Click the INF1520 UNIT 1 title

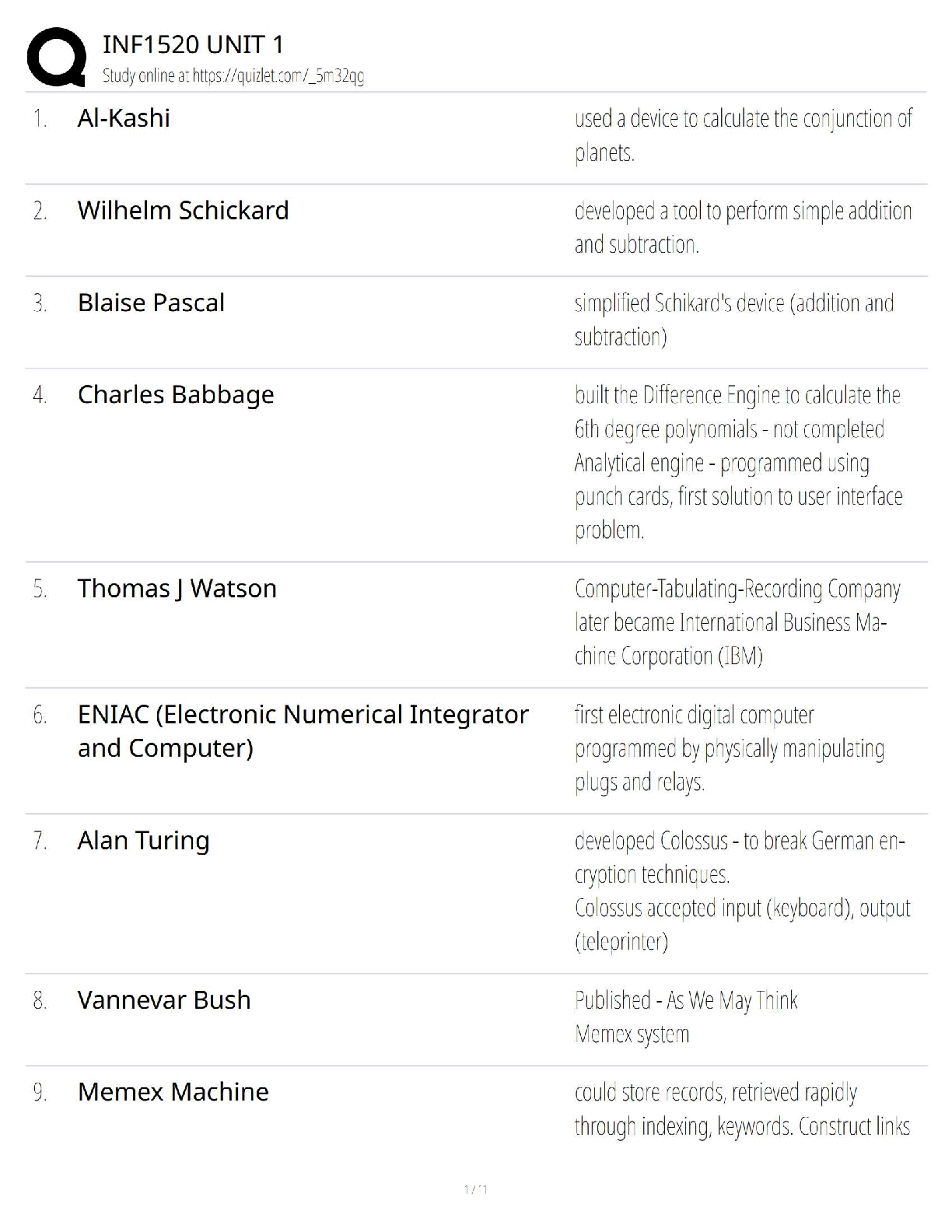(193, 44)
